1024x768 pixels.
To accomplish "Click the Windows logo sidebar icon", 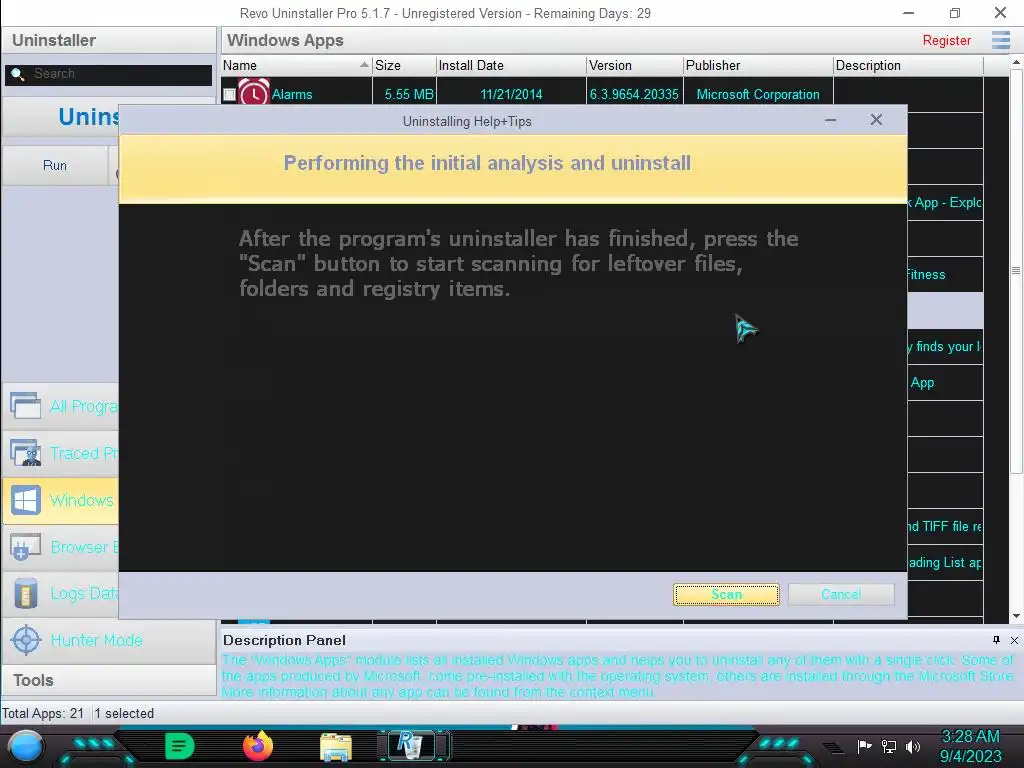I will [x=25, y=500].
